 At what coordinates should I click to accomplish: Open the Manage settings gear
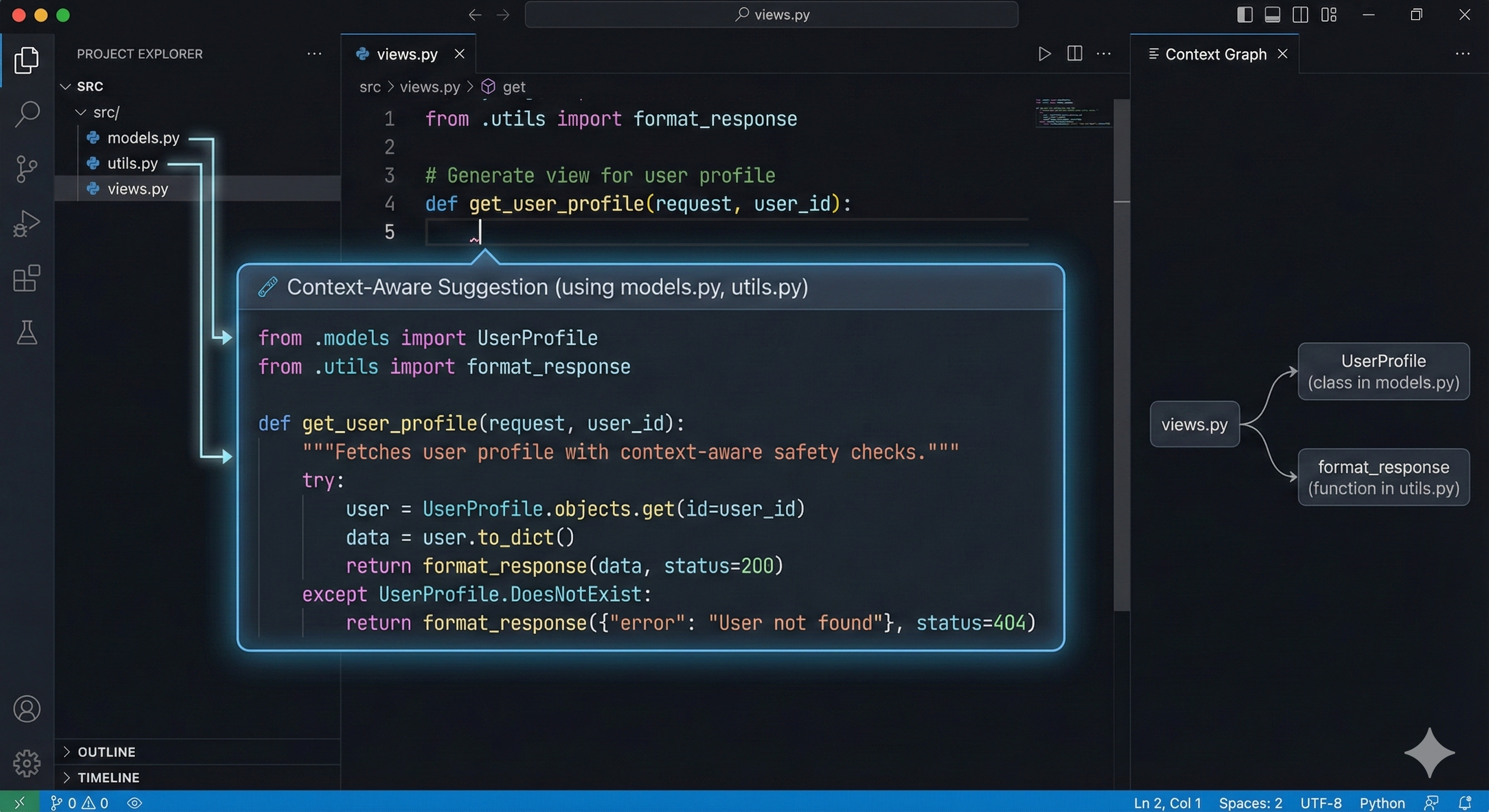pos(26,763)
